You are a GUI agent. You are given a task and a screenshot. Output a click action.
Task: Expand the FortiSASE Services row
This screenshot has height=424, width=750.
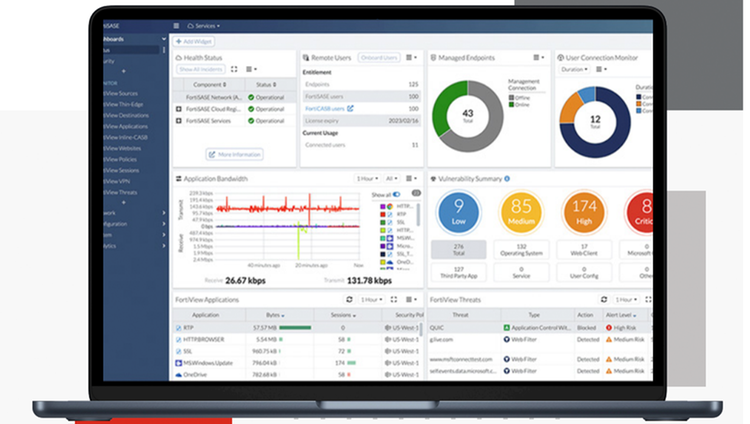coord(178,121)
